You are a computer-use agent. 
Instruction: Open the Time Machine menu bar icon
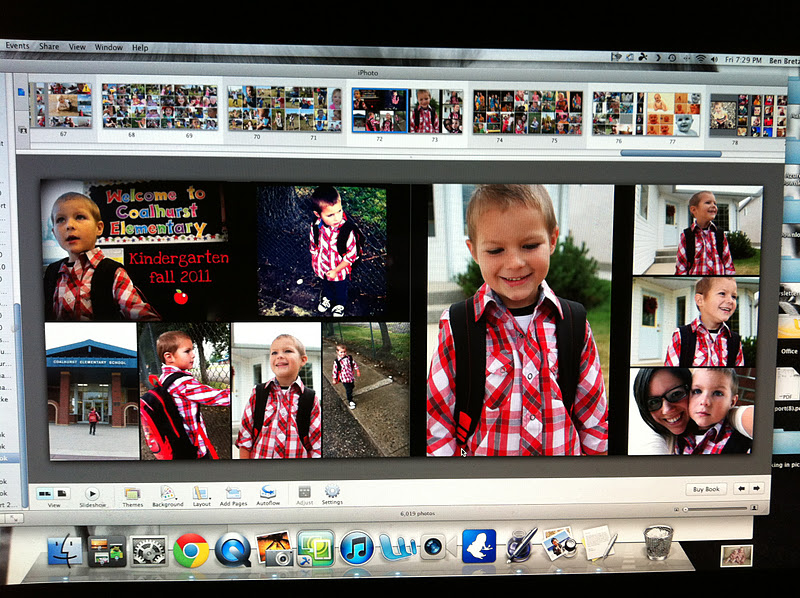coord(671,58)
